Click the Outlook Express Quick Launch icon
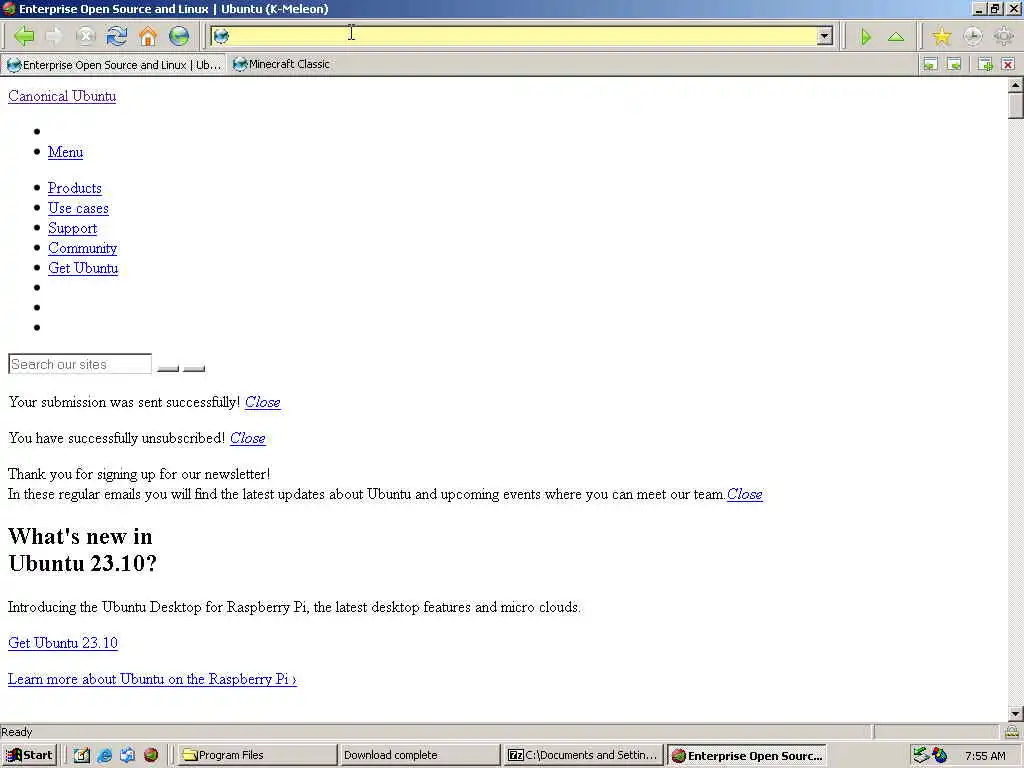This screenshot has height=768, width=1024. (x=127, y=755)
